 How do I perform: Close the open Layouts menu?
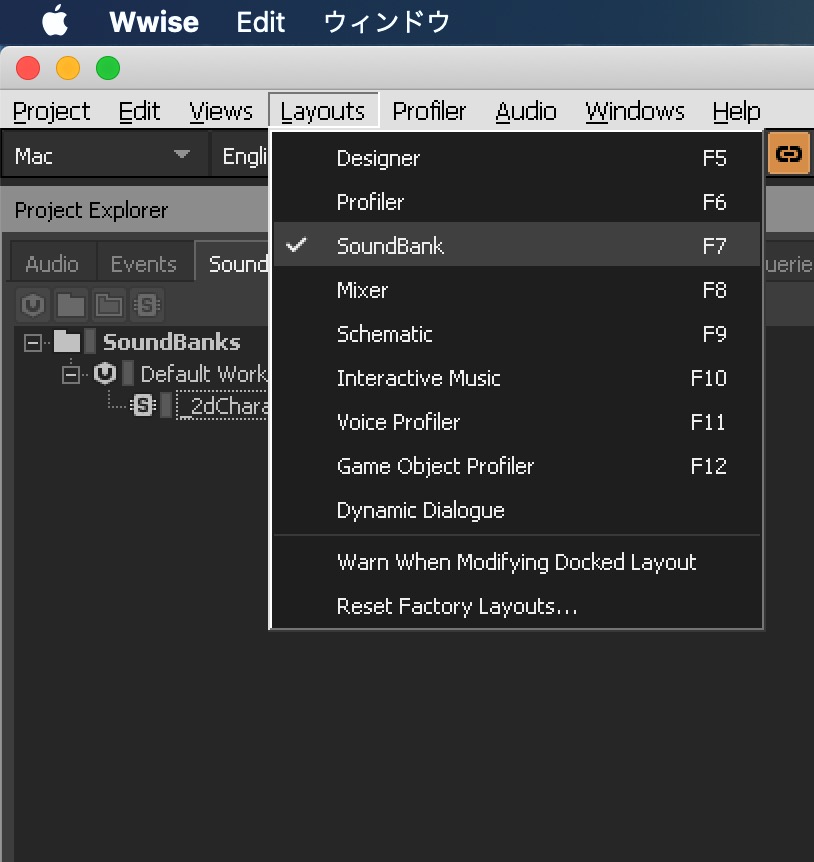click(323, 111)
